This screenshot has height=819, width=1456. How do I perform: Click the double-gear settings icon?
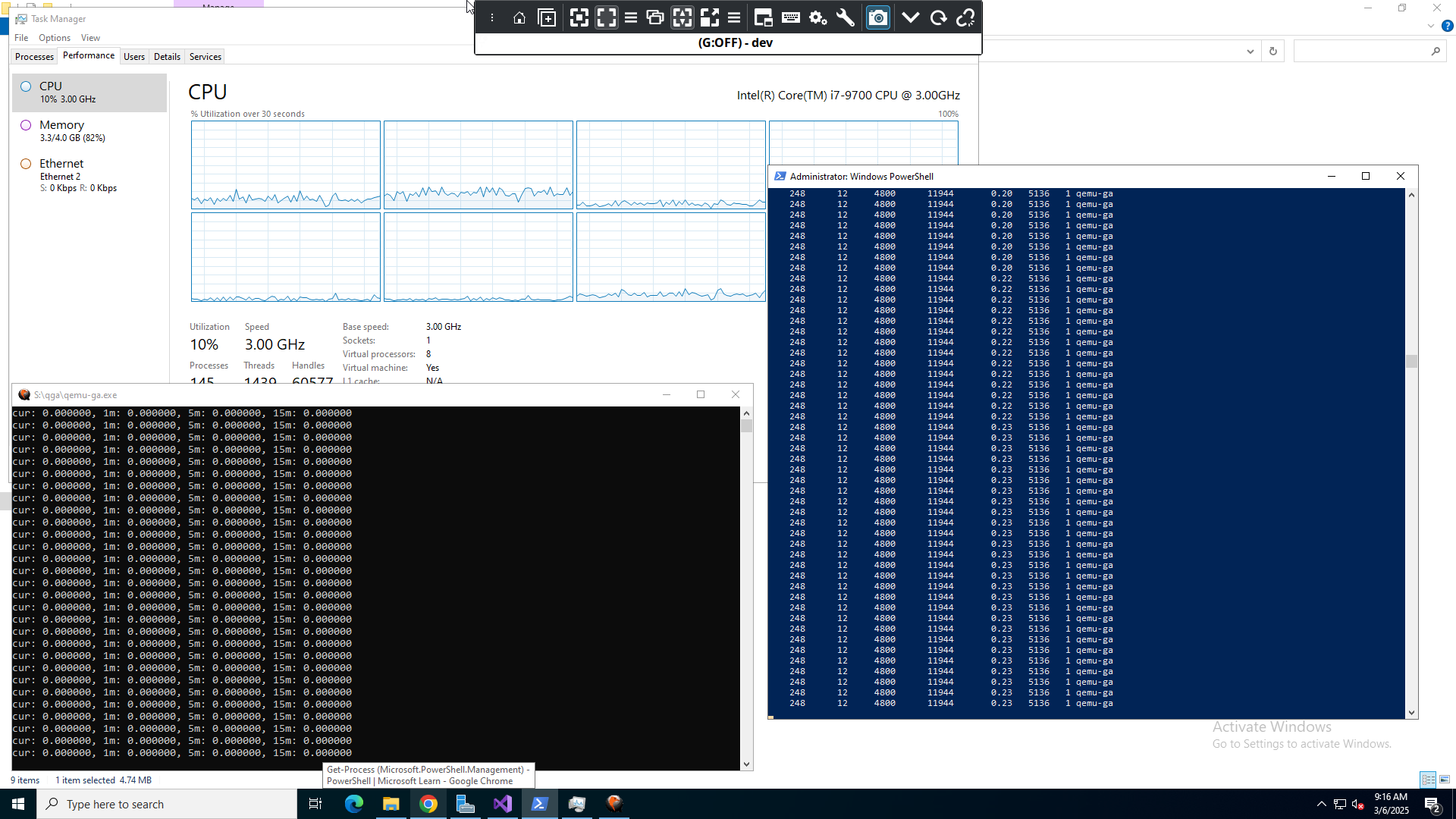817,18
